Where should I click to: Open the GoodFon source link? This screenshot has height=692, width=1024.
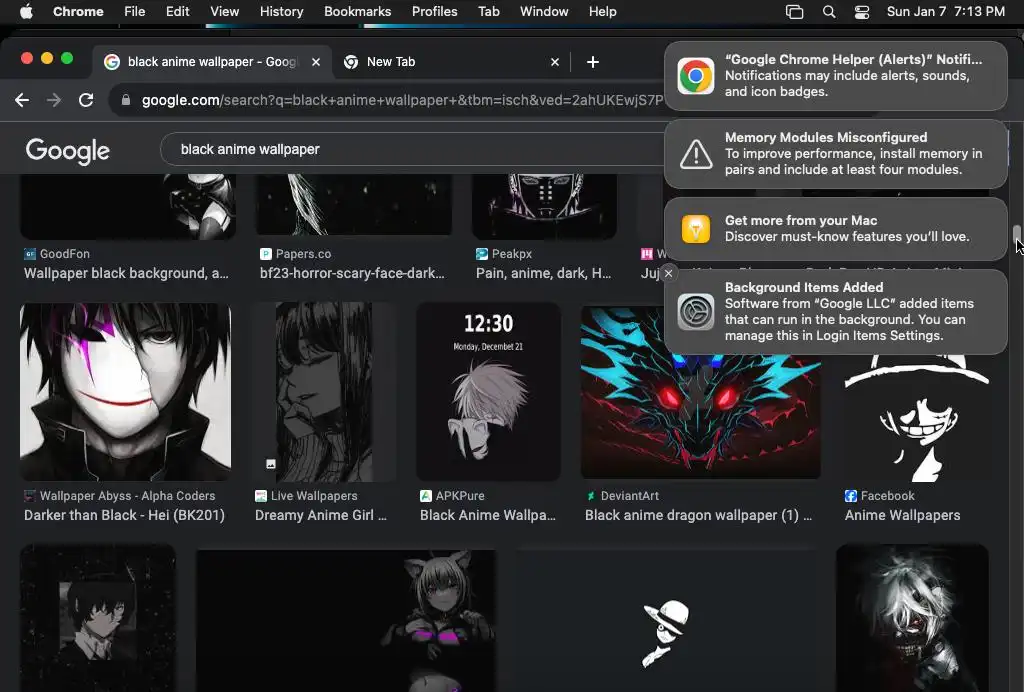(57, 254)
